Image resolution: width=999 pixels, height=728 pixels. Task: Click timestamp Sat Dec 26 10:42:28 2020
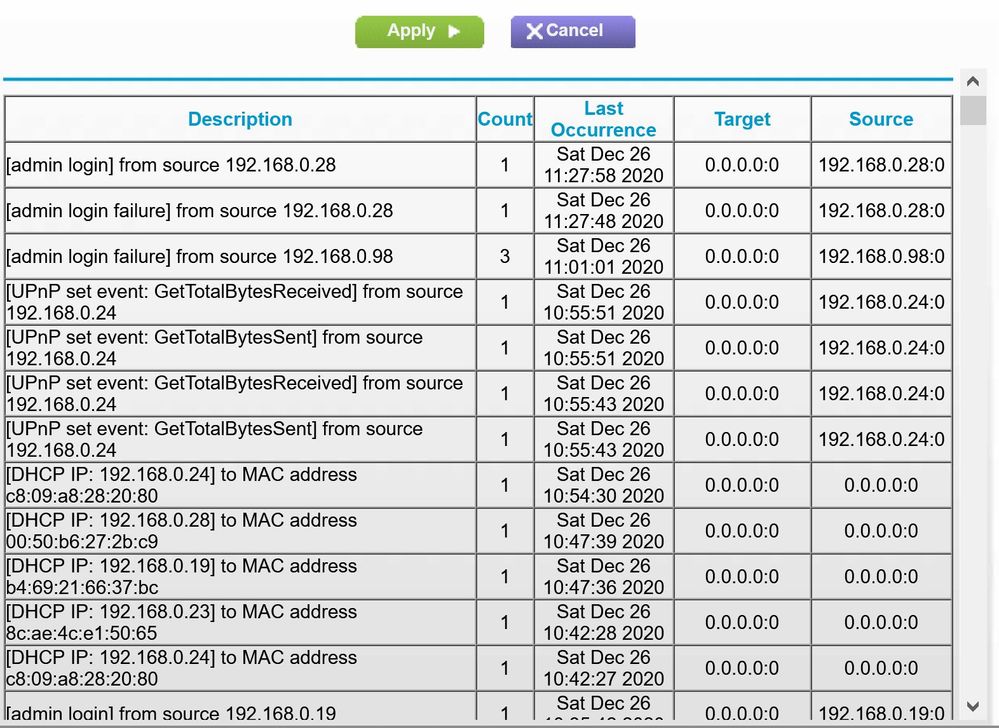click(x=603, y=623)
